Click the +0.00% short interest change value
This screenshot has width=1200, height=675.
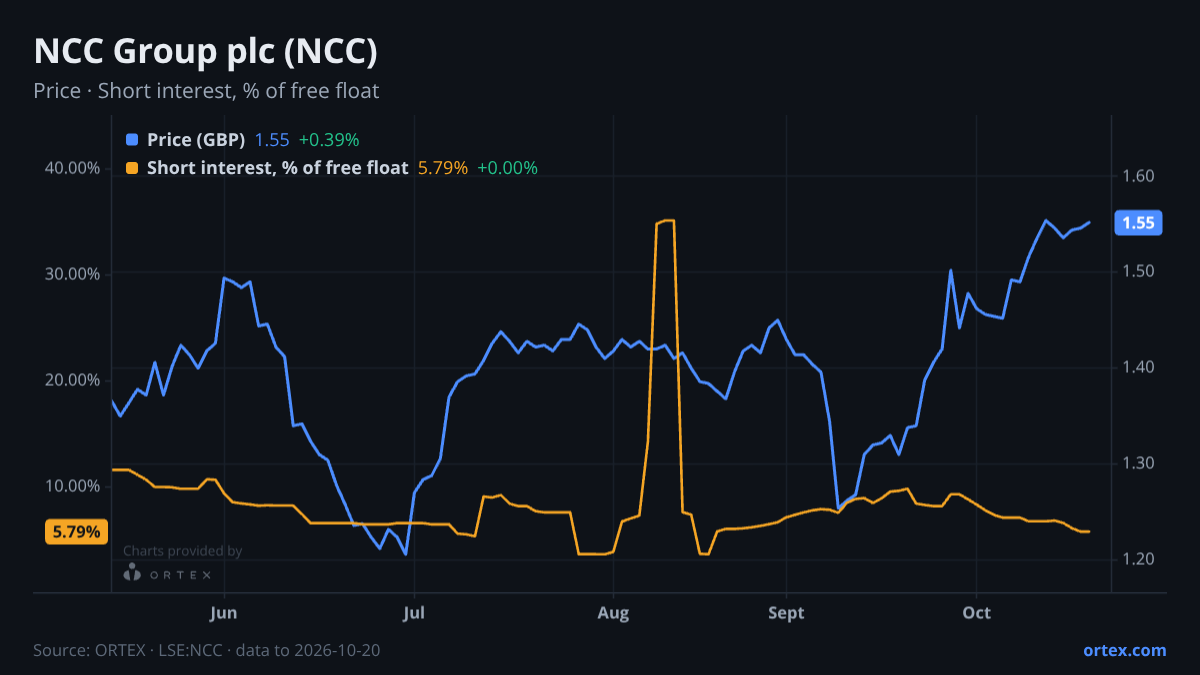[x=507, y=168]
